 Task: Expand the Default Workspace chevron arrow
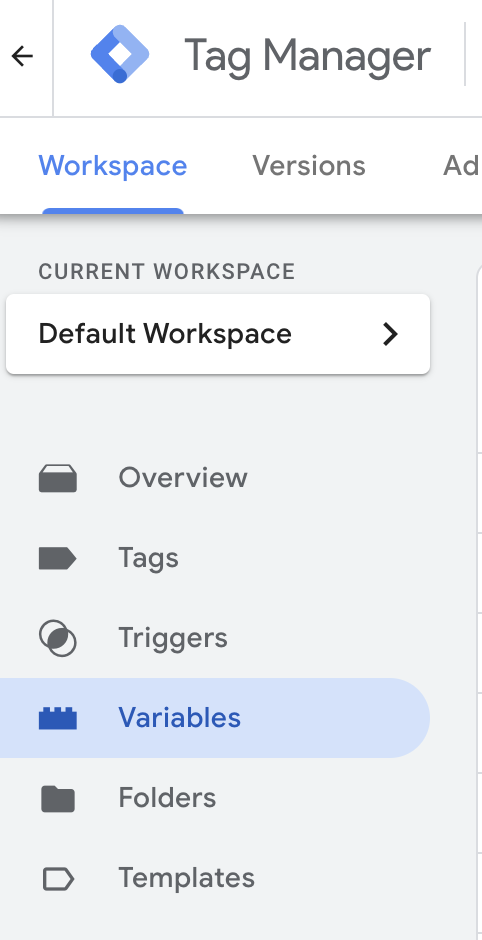click(390, 334)
